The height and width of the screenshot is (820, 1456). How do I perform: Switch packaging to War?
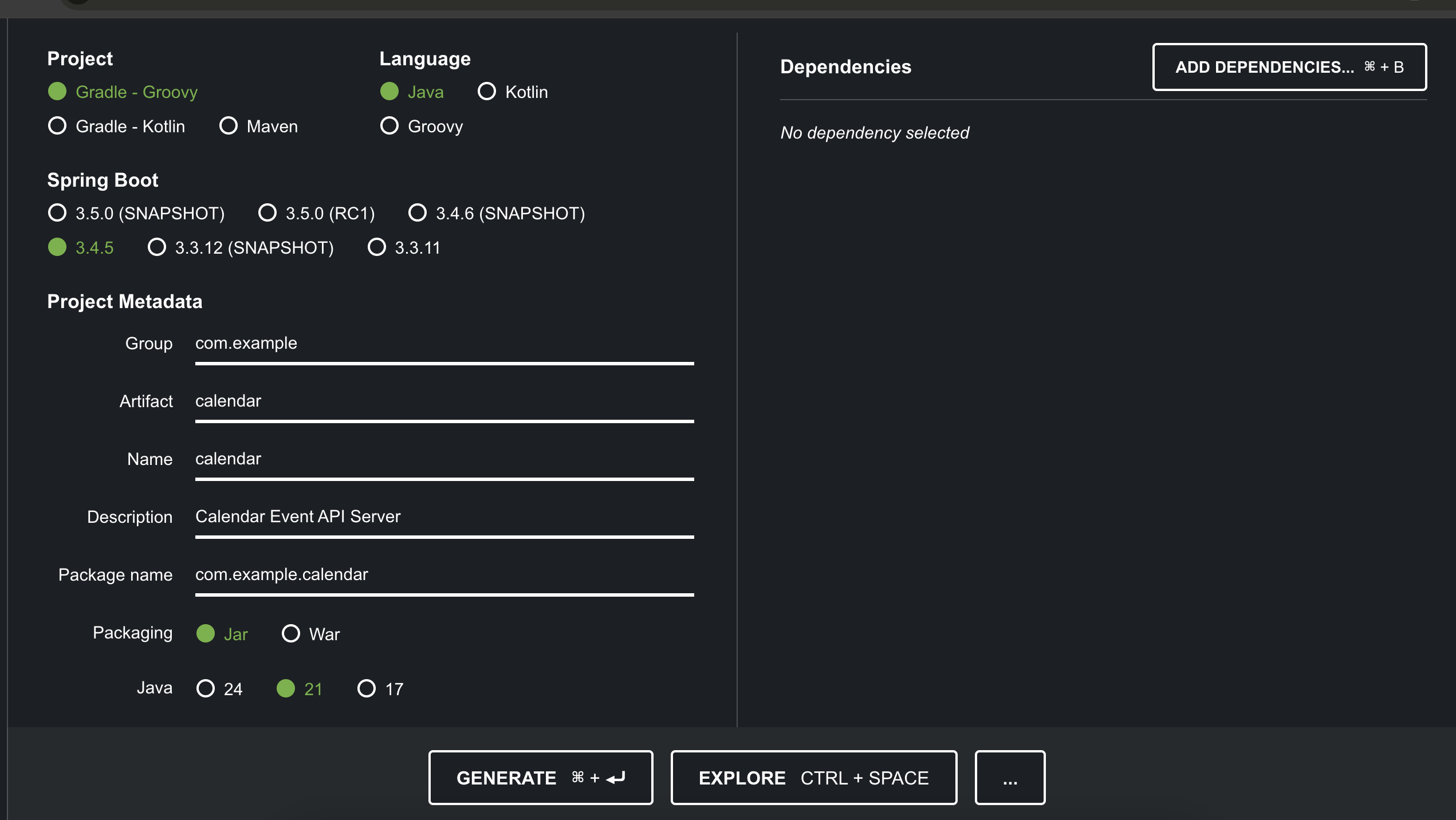[291, 633]
